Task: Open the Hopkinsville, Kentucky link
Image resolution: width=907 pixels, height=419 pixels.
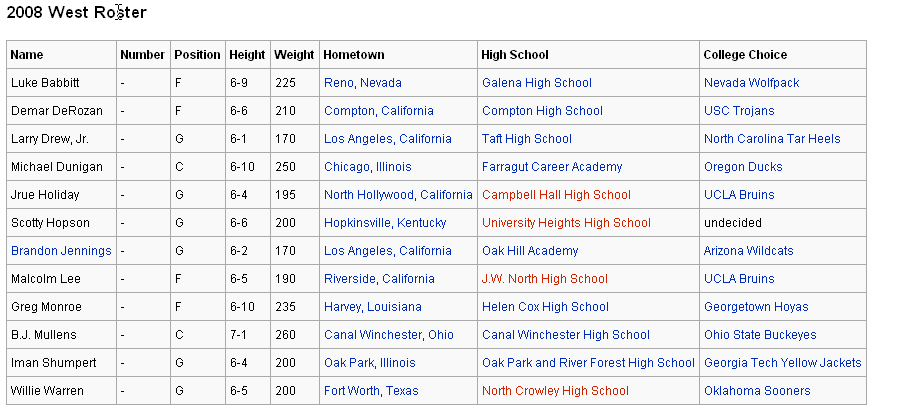Action: coord(385,223)
